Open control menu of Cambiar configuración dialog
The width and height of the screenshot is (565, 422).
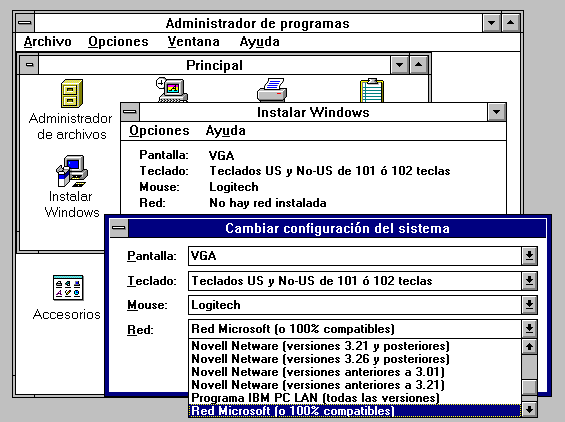[x=119, y=228]
